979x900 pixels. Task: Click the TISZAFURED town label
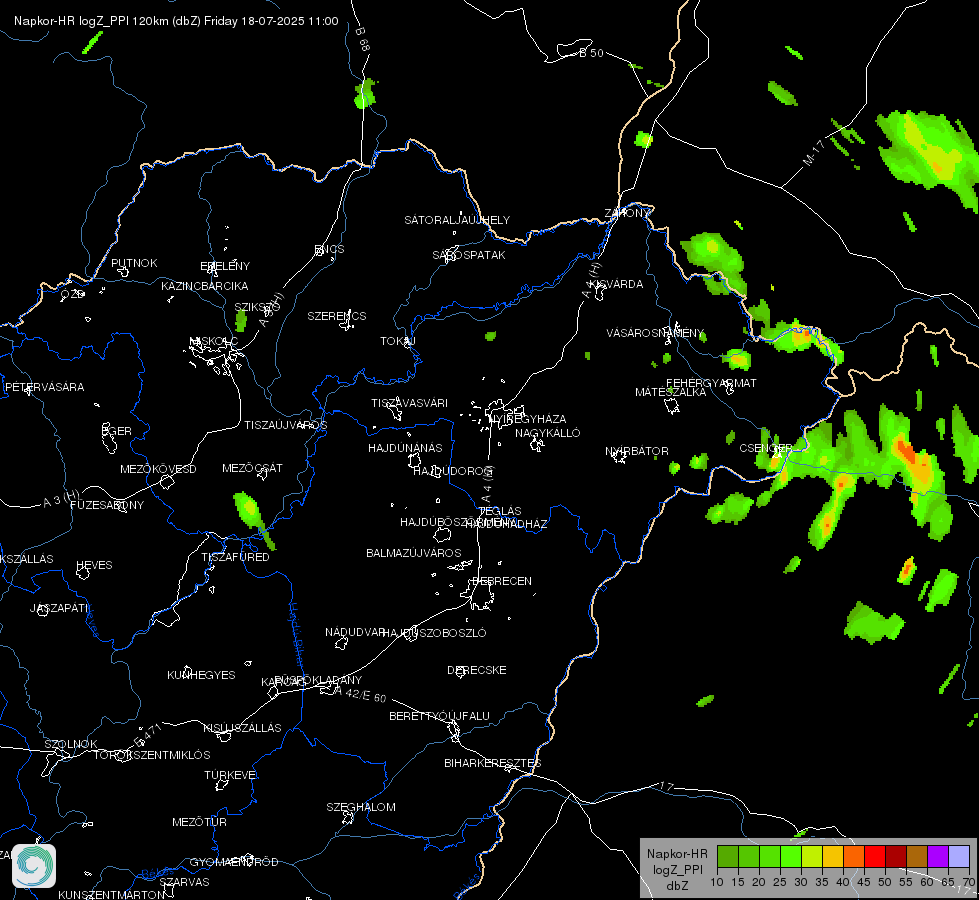click(x=235, y=556)
